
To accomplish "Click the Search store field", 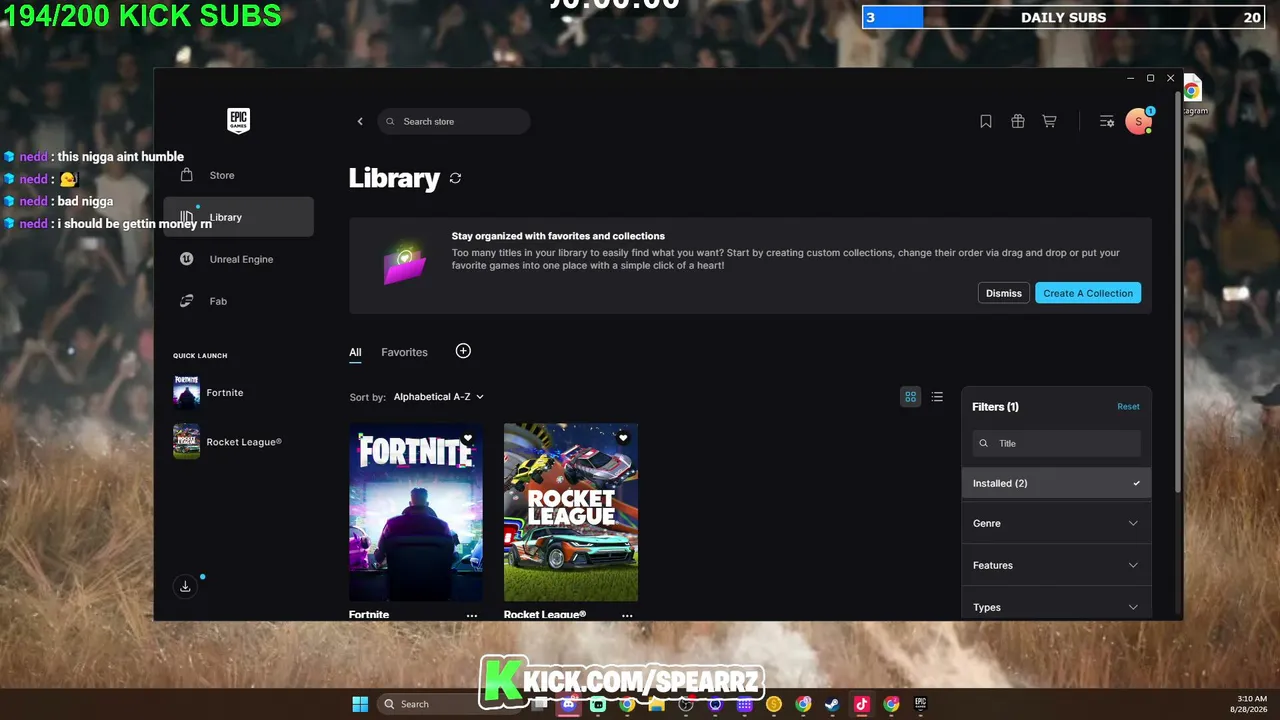I will 454,122.
